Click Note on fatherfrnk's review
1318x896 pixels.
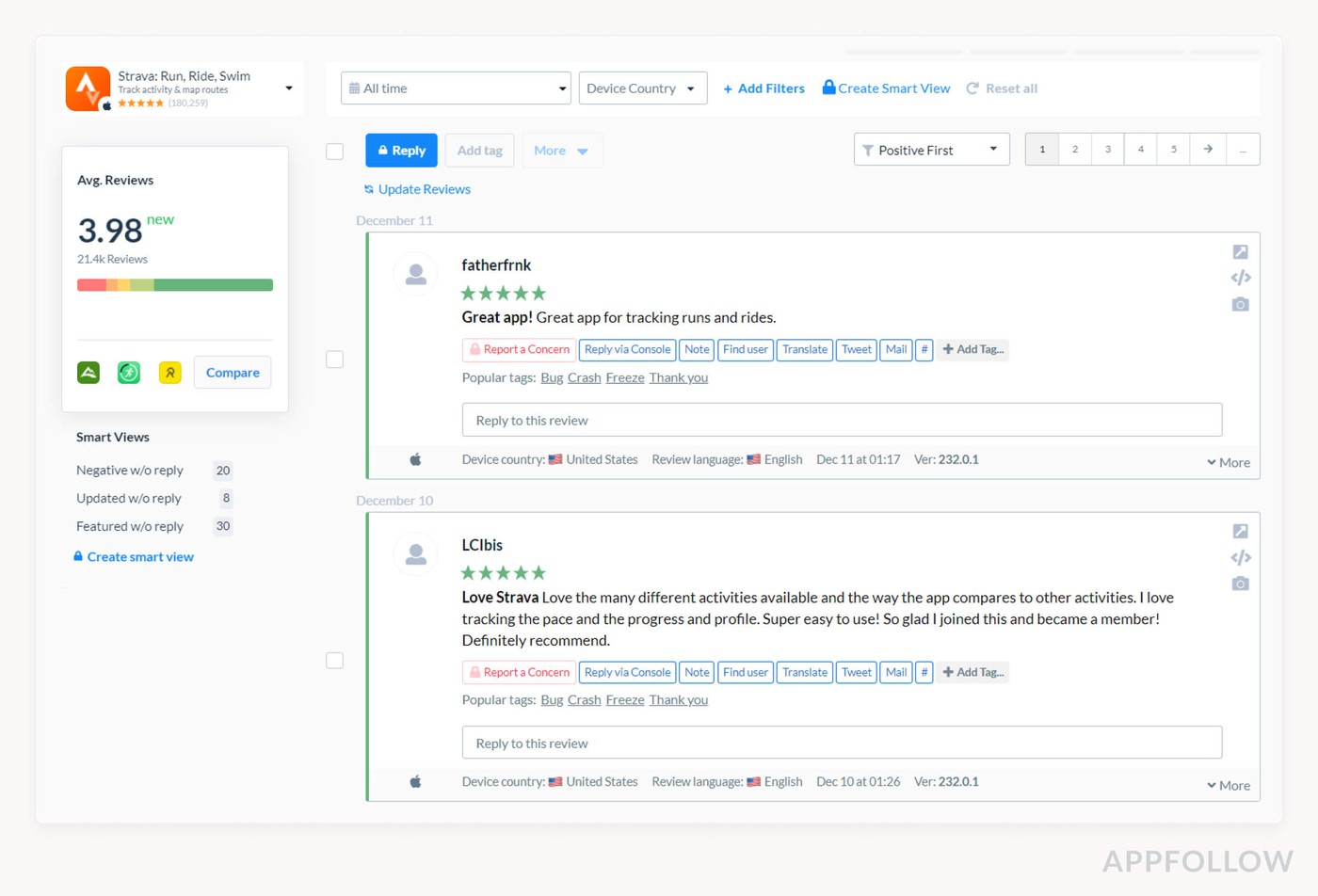(x=697, y=349)
